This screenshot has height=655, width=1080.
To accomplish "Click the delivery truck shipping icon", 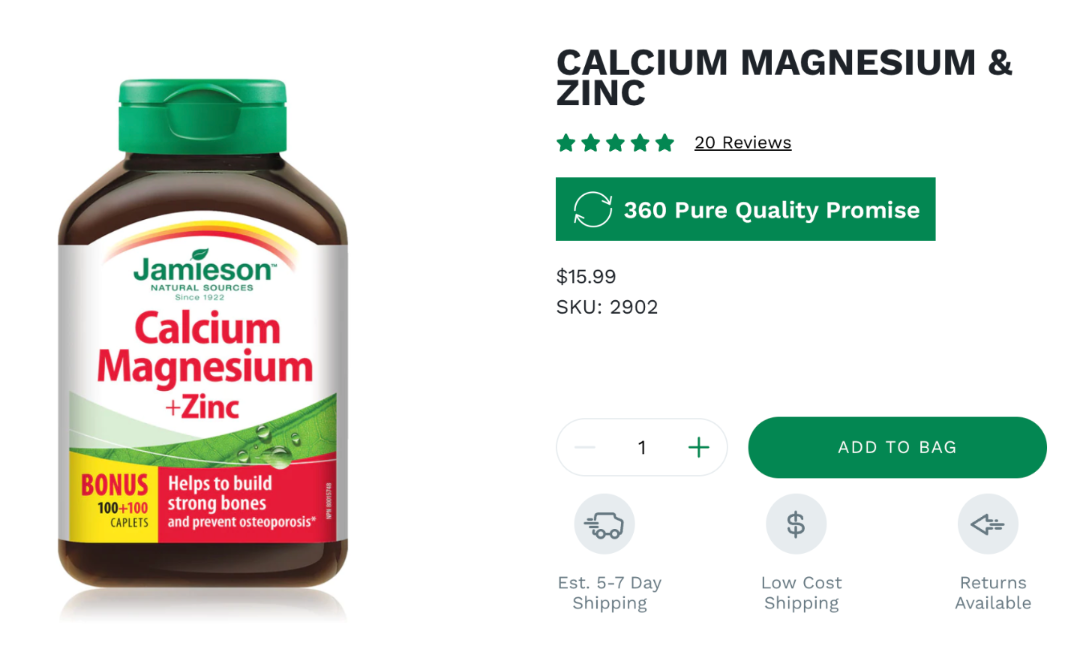I will [x=604, y=524].
